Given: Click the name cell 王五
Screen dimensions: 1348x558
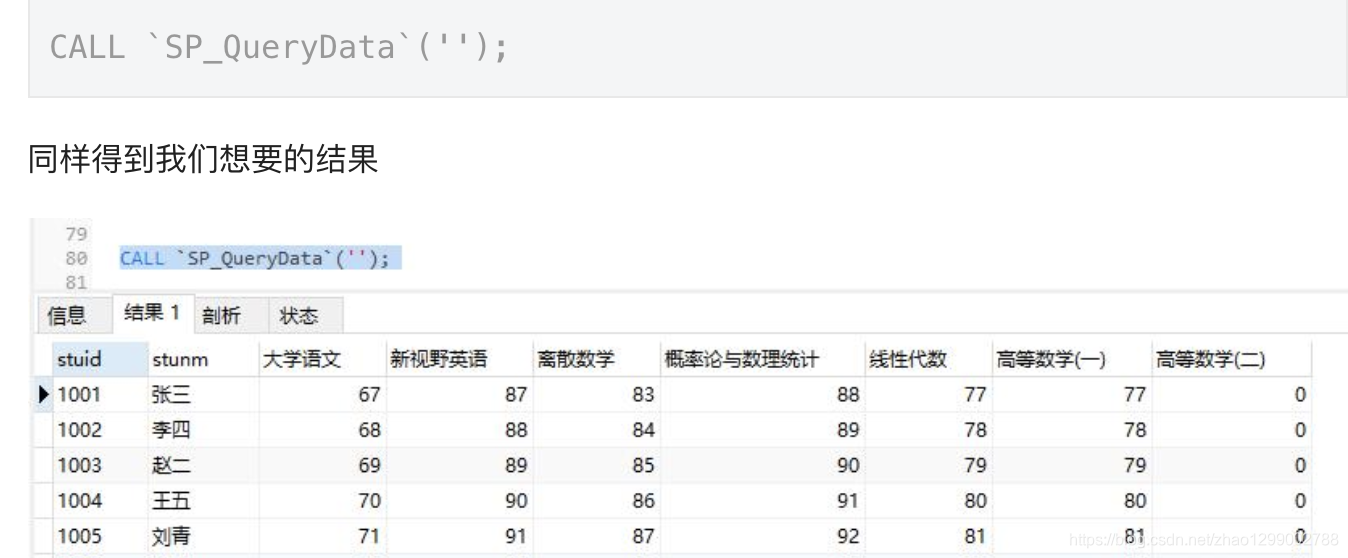Looking at the screenshot, I should tap(203, 500).
